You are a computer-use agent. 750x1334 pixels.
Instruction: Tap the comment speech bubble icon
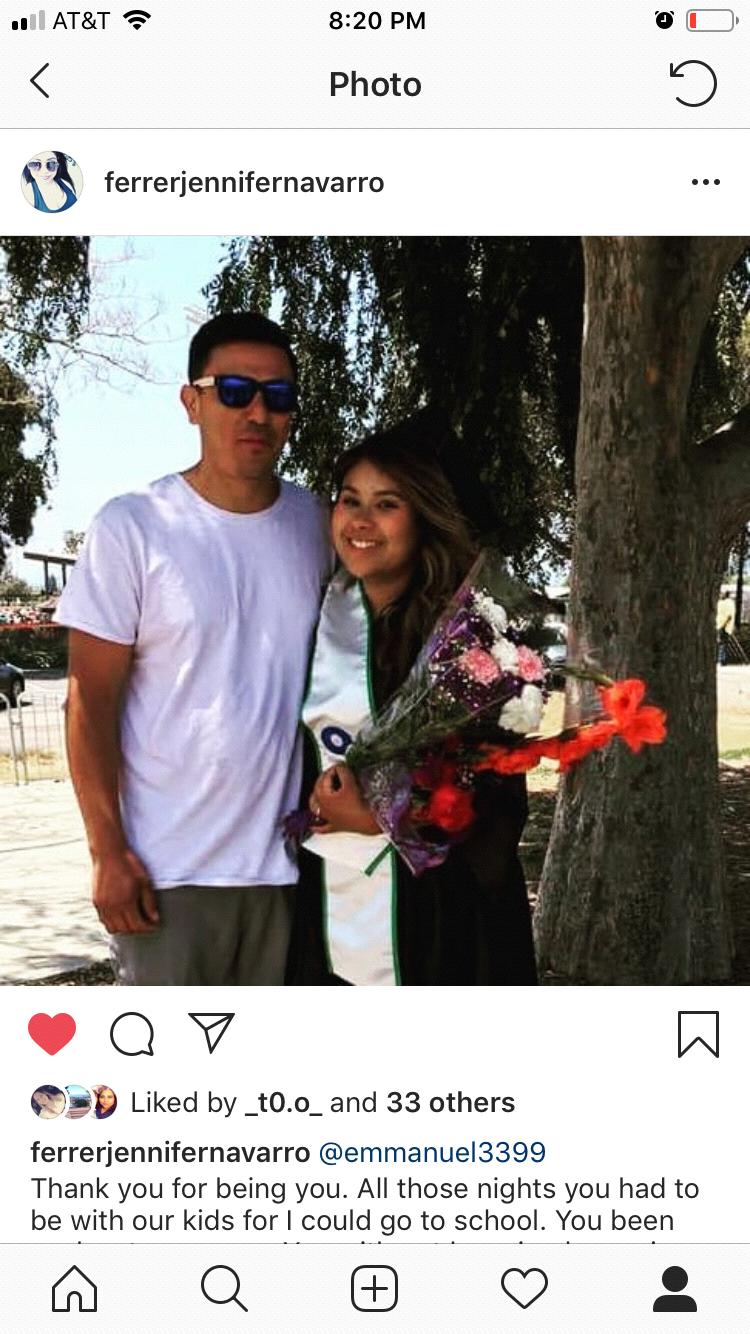tap(132, 1034)
